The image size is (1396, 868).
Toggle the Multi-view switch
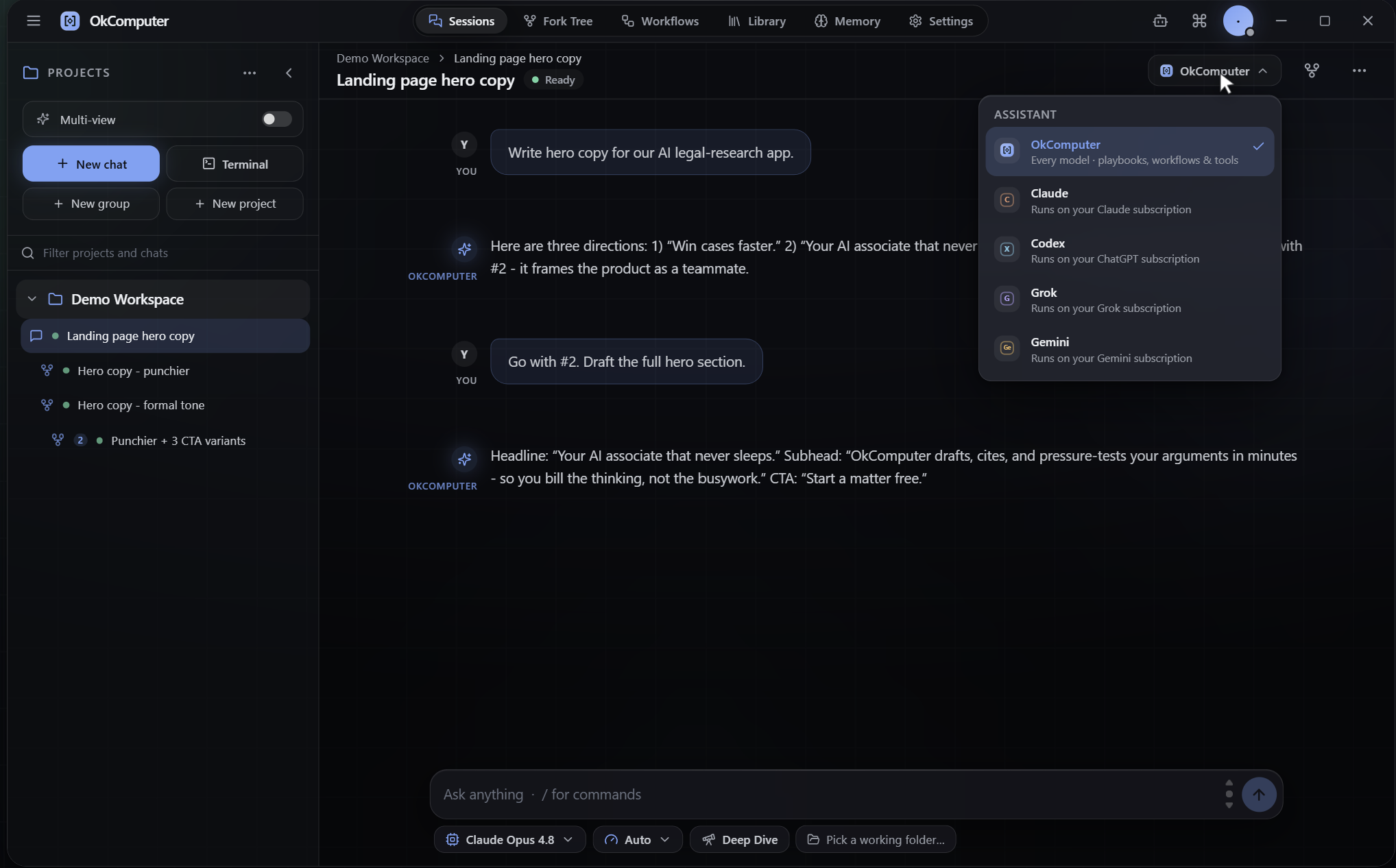[276, 119]
